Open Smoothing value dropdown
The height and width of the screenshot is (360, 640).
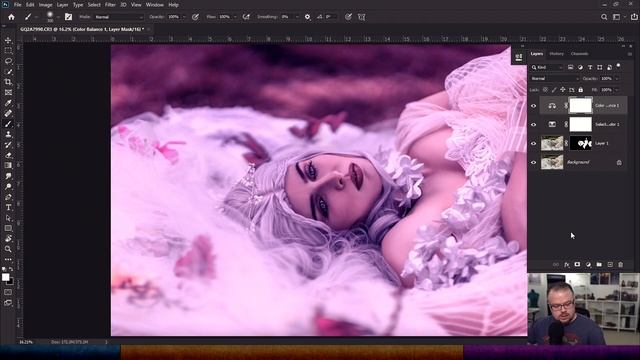(x=296, y=17)
